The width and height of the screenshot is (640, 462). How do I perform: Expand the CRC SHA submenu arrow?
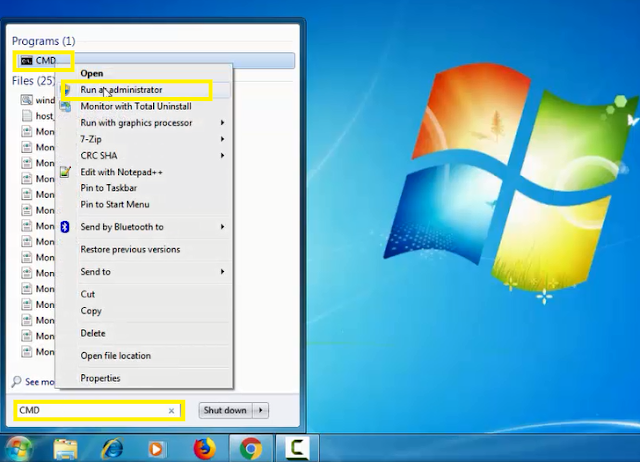click(x=222, y=155)
